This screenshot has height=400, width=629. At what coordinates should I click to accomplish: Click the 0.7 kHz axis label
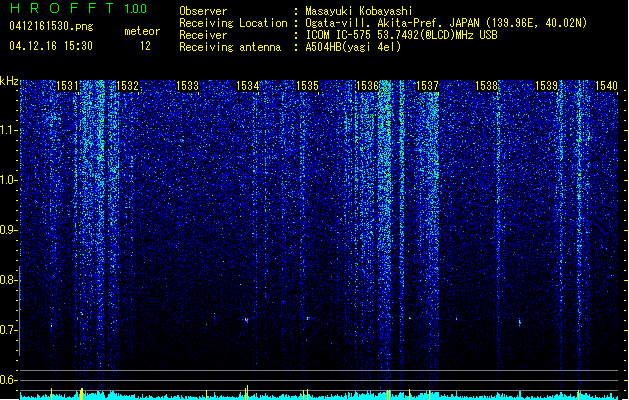(x=9, y=330)
